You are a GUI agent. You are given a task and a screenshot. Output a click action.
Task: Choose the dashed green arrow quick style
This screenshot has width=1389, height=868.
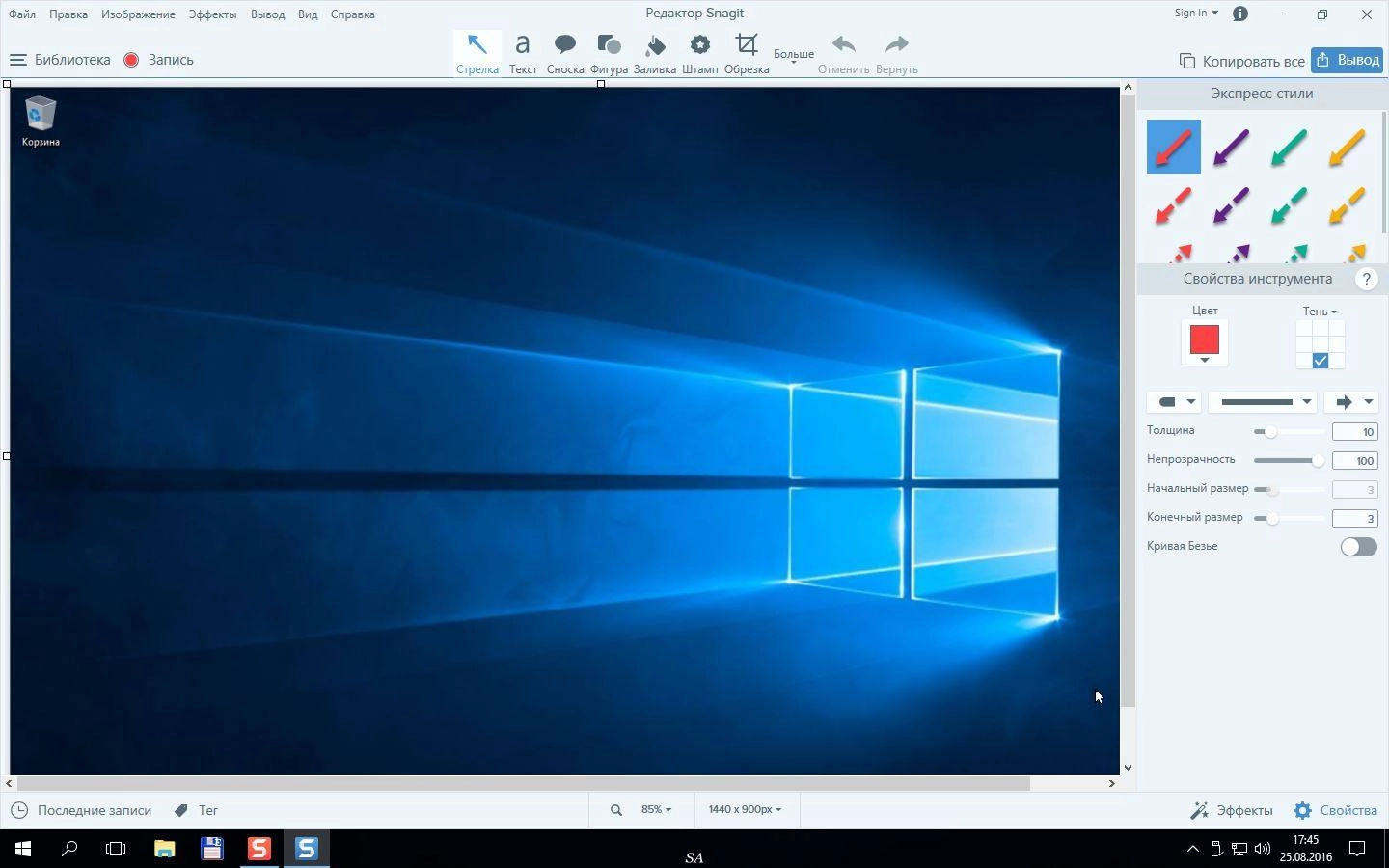[x=1290, y=204]
